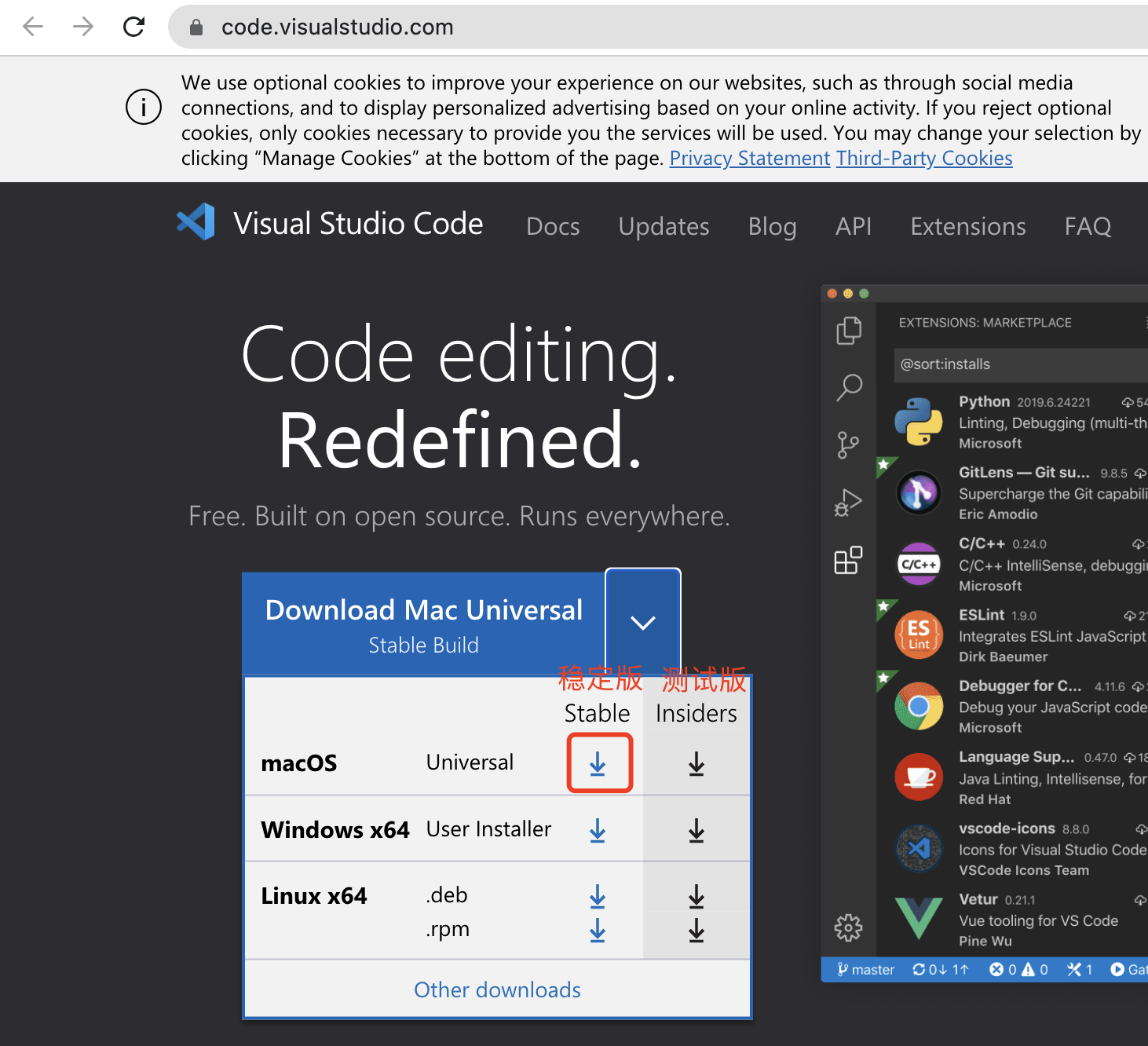Screen dimensions: 1148x1046
Task: Click the sync changes status indicator
Action: point(941,970)
